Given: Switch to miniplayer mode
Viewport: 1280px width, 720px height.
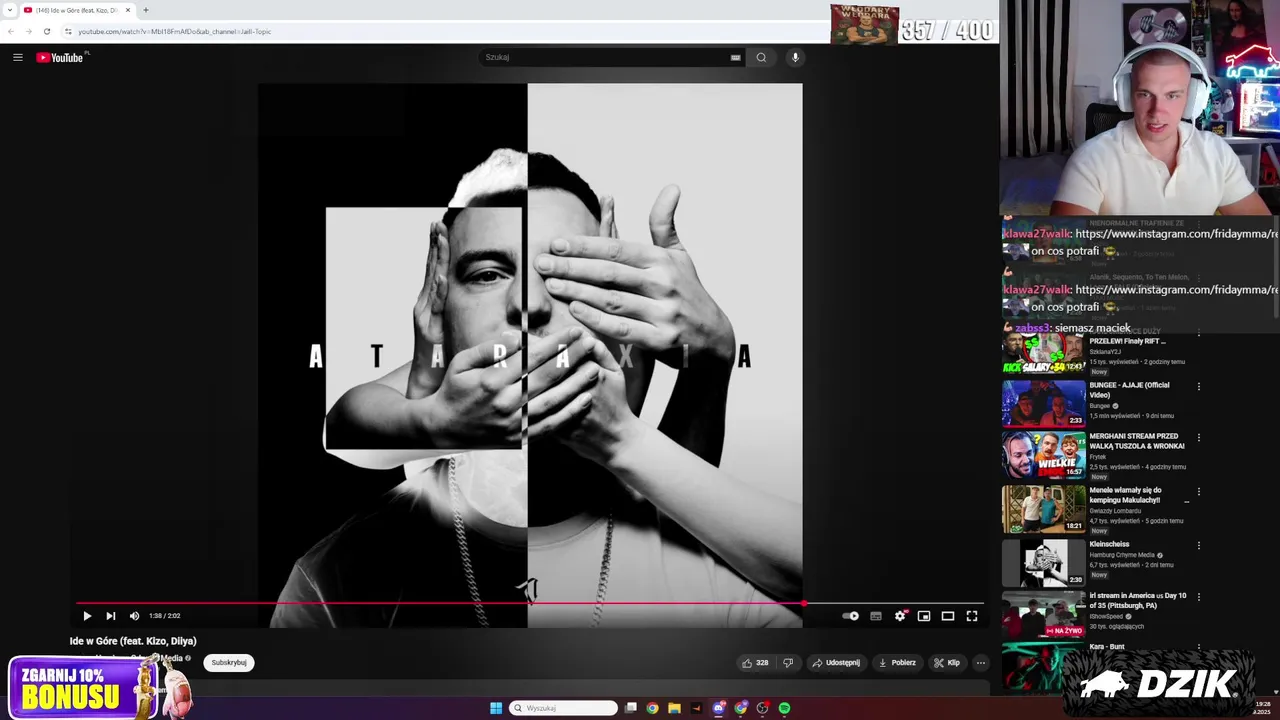Looking at the screenshot, I should click(924, 616).
